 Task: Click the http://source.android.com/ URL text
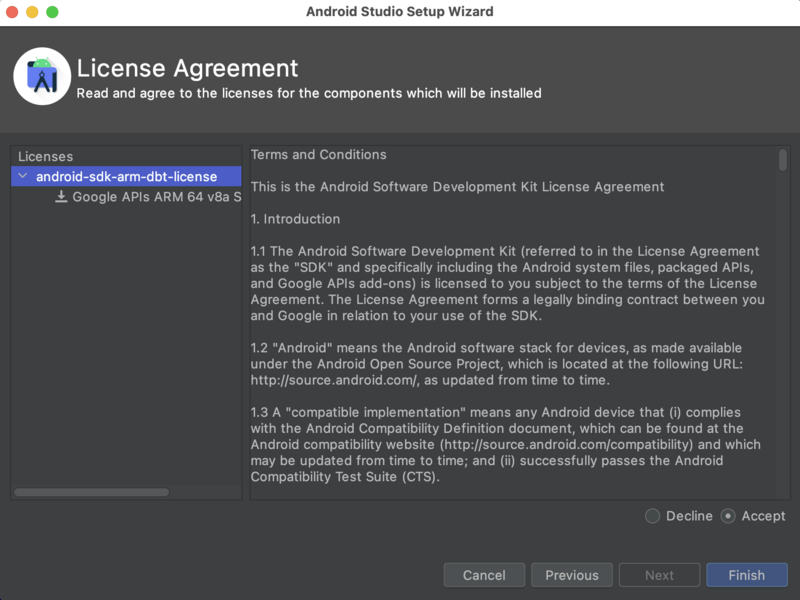click(335, 380)
